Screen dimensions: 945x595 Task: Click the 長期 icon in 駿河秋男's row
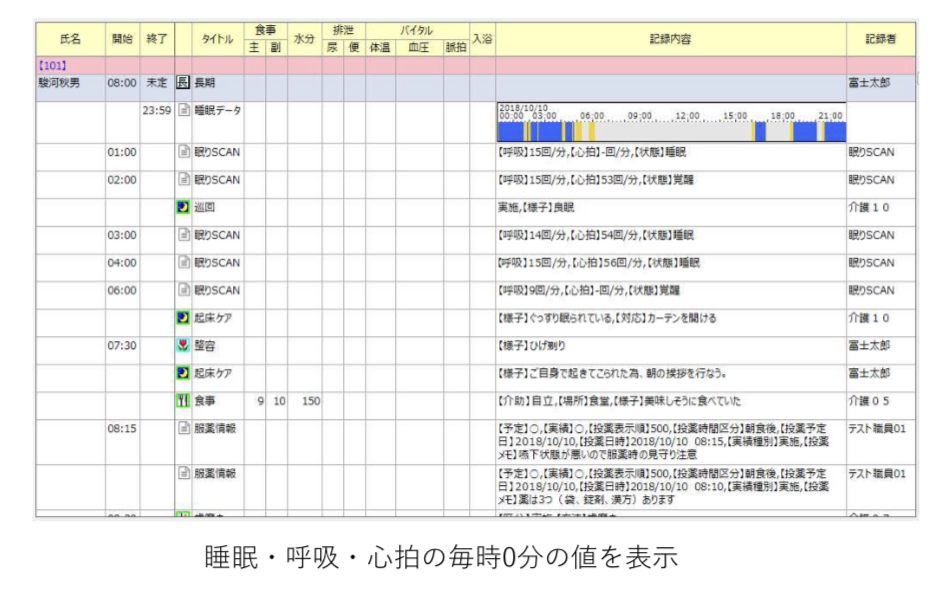click(183, 84)
